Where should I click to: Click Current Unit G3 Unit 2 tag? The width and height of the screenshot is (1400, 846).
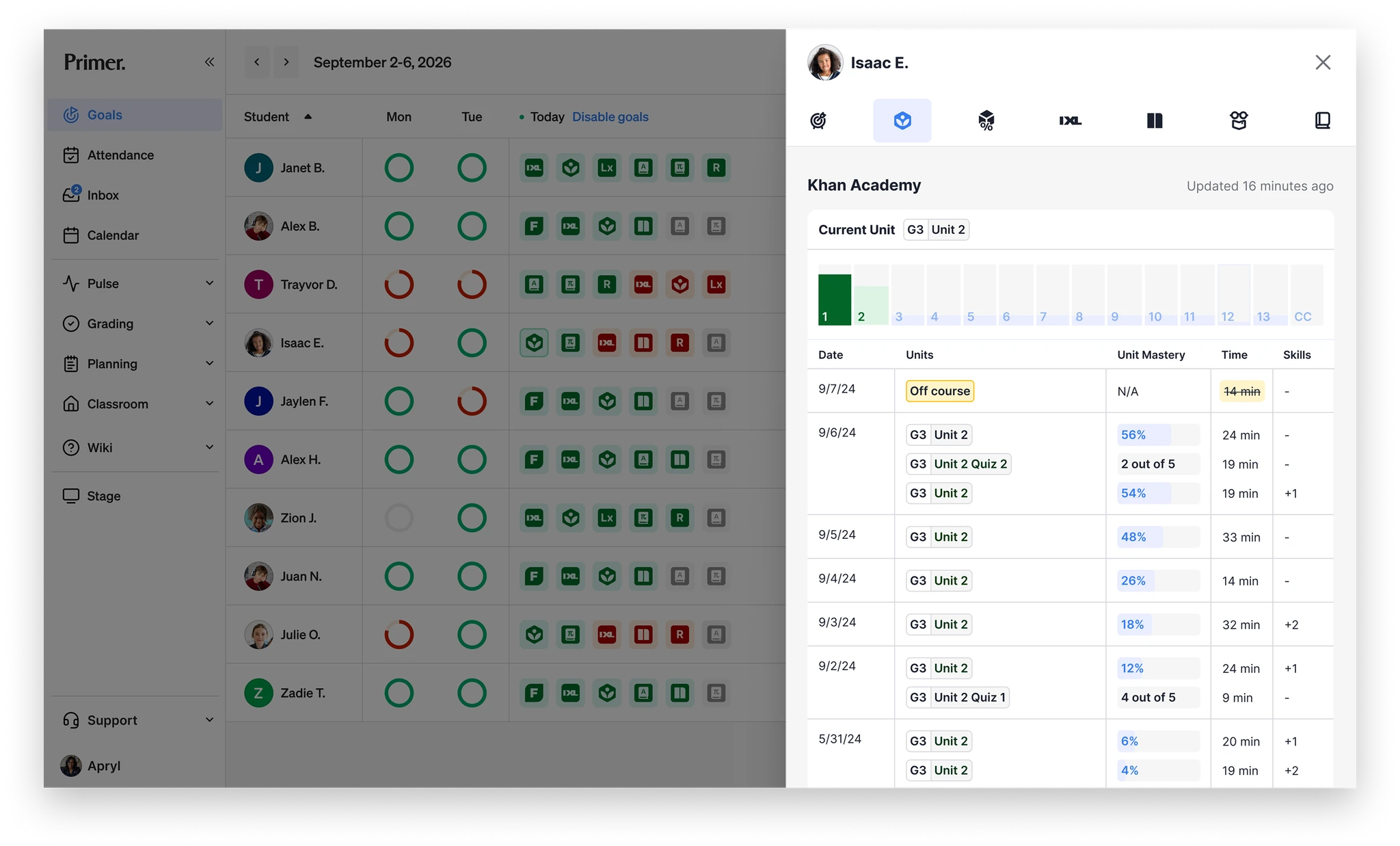tap(936, 230)
